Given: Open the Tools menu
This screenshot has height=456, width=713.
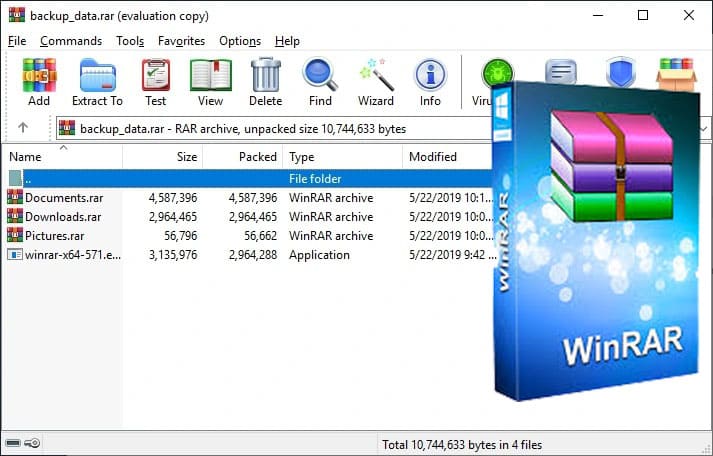Looking at the screenshot, I should 130,41.
